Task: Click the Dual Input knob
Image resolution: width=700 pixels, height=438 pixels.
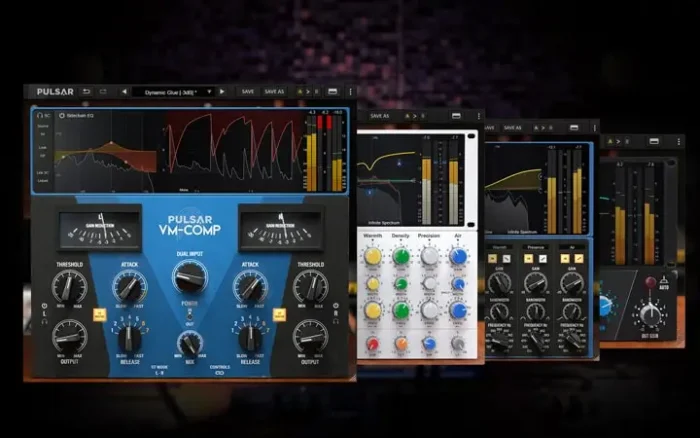Action: tap(189, 276)
